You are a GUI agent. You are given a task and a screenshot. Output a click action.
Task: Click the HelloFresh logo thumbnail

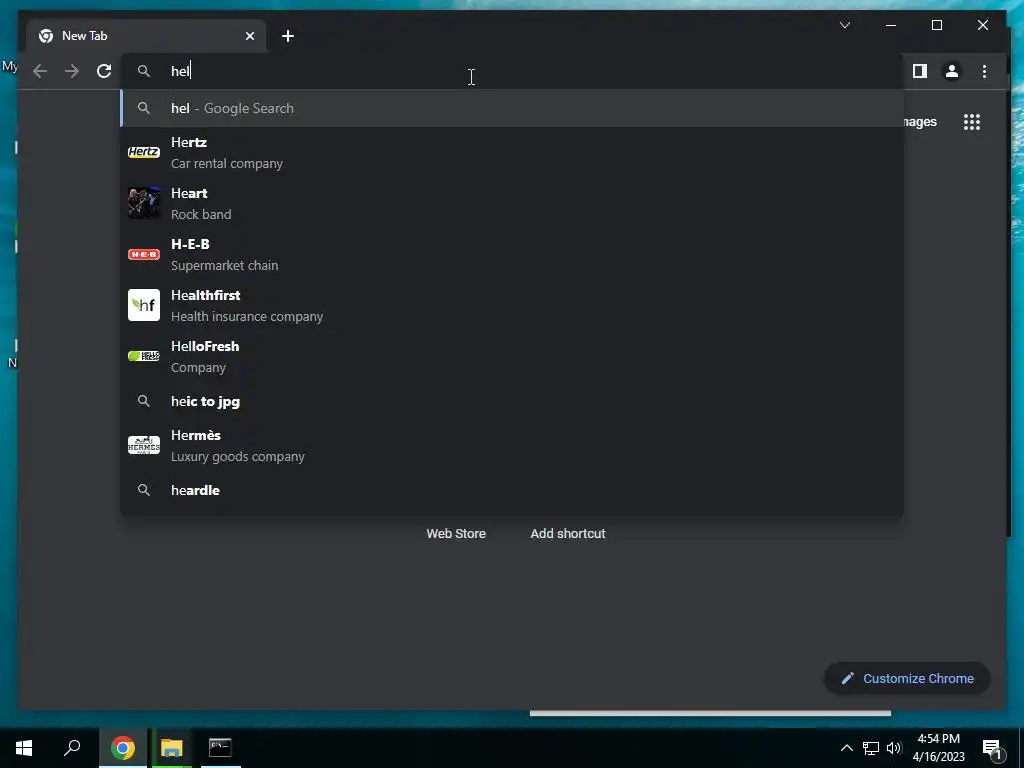[x=144, y=356]
